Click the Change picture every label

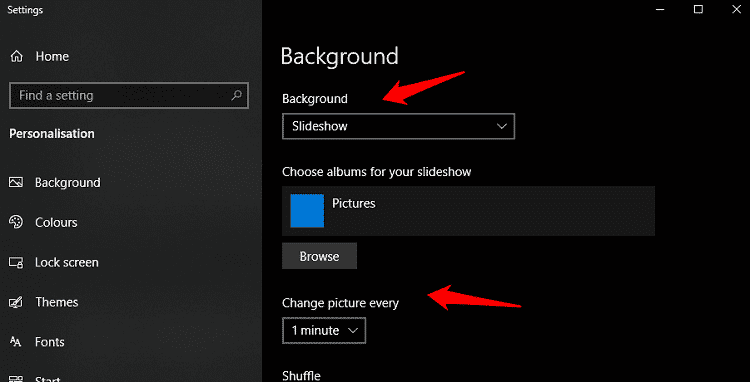pos(341,303)
